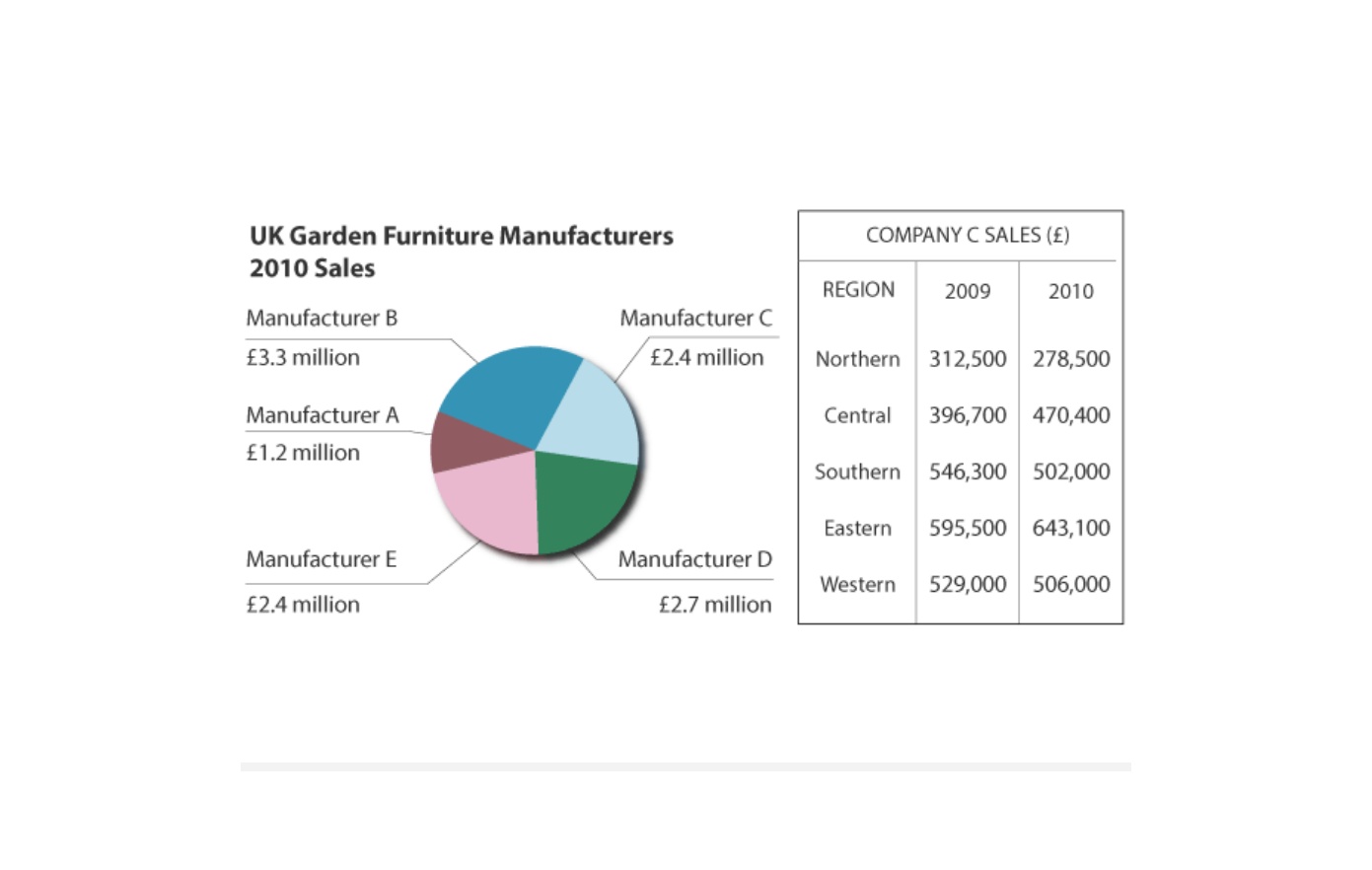Viewport: 1372px width, 870px height.
Task: Click the 'Manufacturer D' label
Action: coord(695,559)
